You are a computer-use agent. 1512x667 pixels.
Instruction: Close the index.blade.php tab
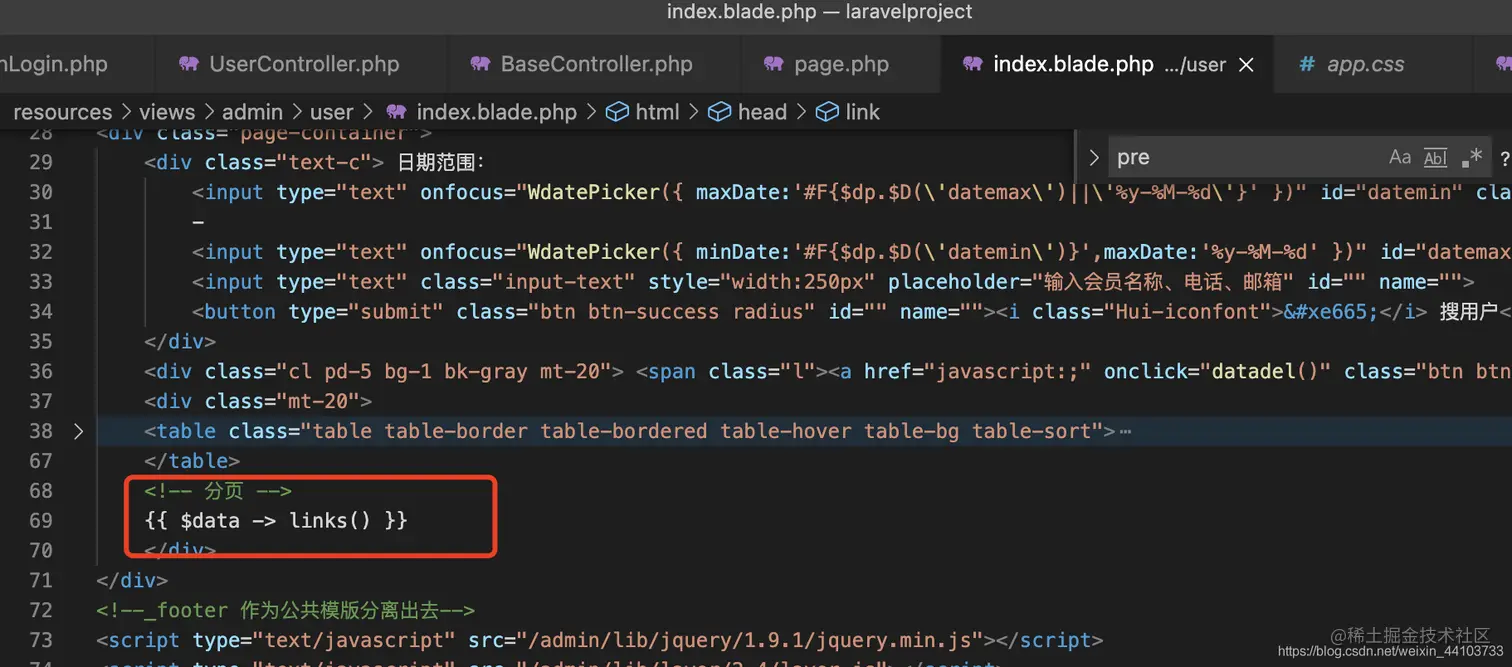coord(1246,65)
